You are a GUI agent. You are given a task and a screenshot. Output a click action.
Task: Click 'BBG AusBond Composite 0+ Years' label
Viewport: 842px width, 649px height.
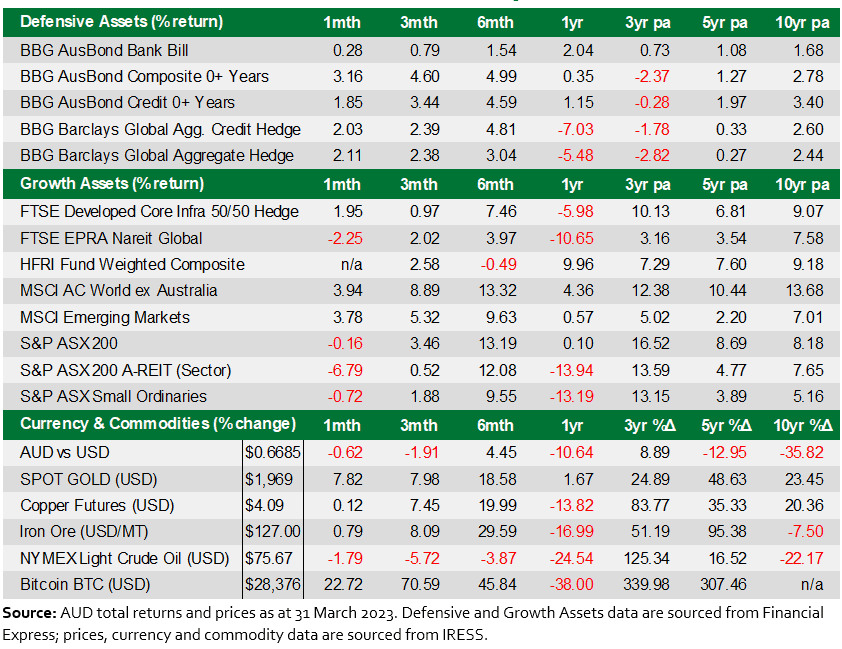[x=144, y=76]
